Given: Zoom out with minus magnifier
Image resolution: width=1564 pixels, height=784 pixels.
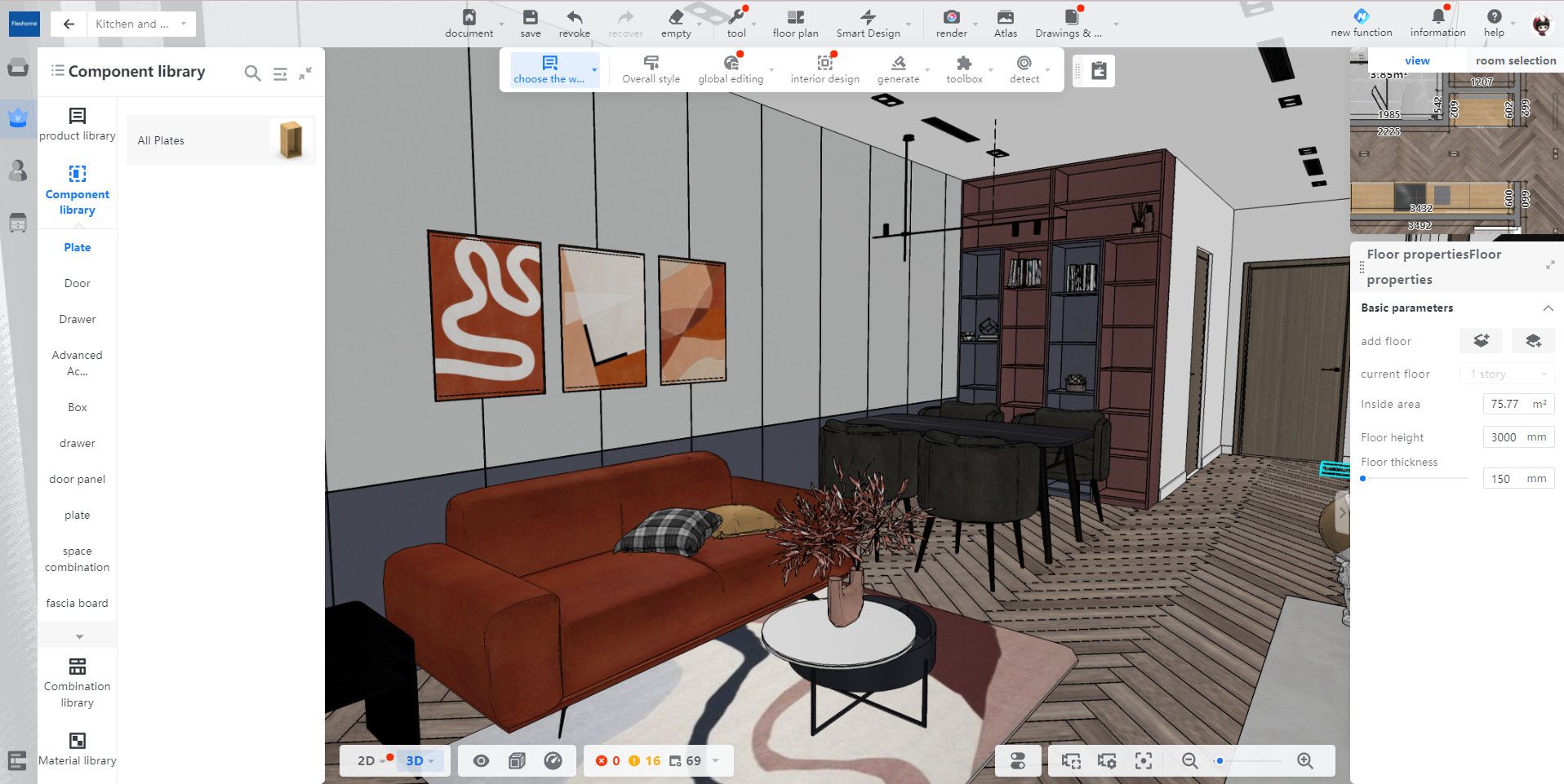Looking at the screenshot, I should 1190,761.
